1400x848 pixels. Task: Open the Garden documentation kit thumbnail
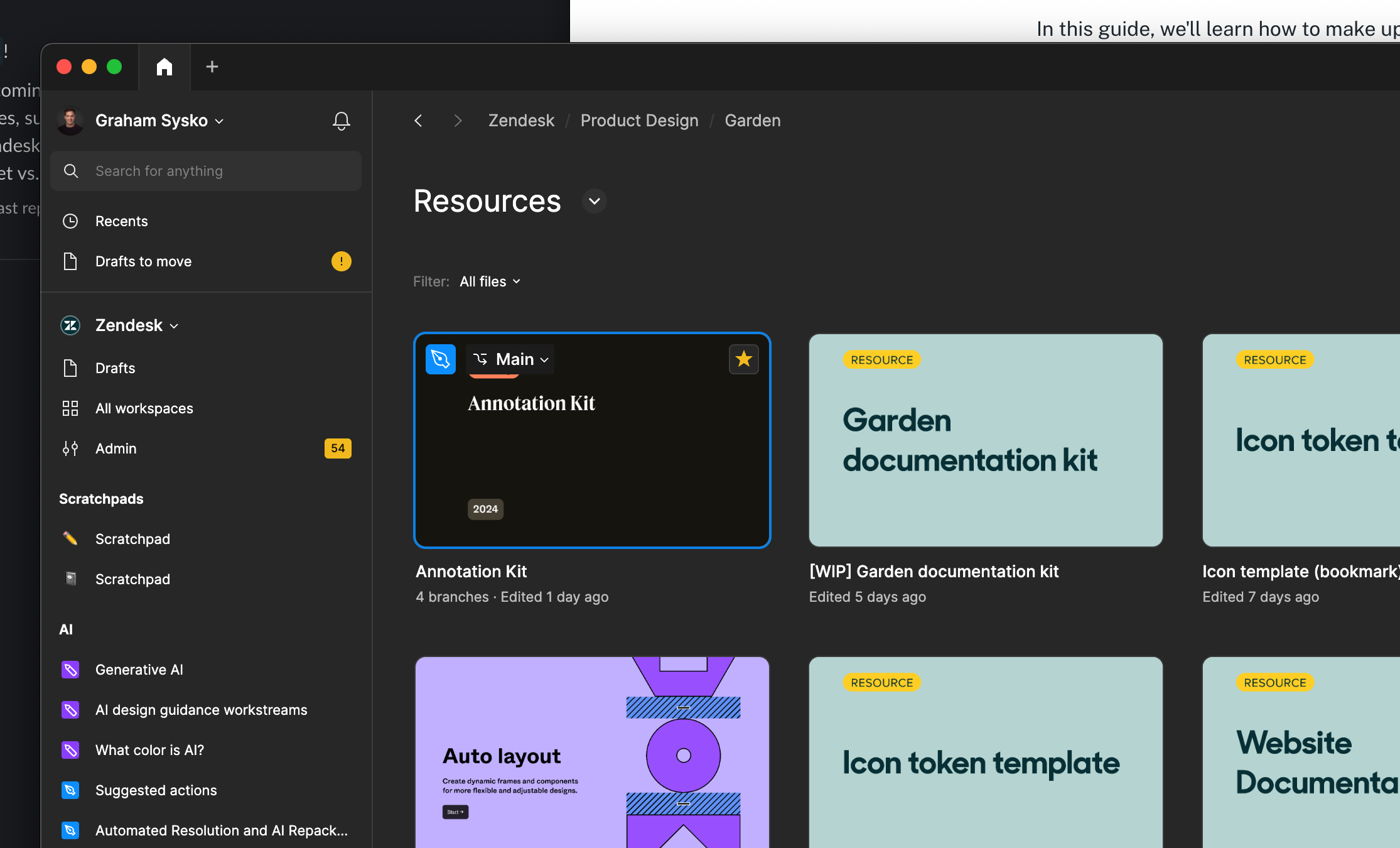(x=986, y=440)
